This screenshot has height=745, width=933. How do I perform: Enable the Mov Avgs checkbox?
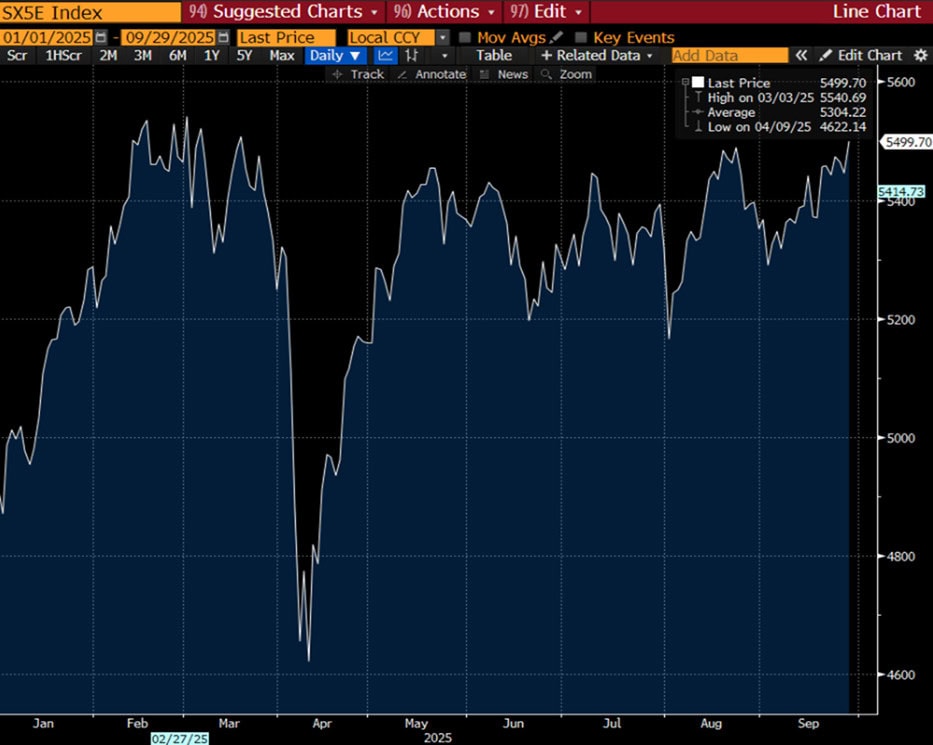coord(465,38)
